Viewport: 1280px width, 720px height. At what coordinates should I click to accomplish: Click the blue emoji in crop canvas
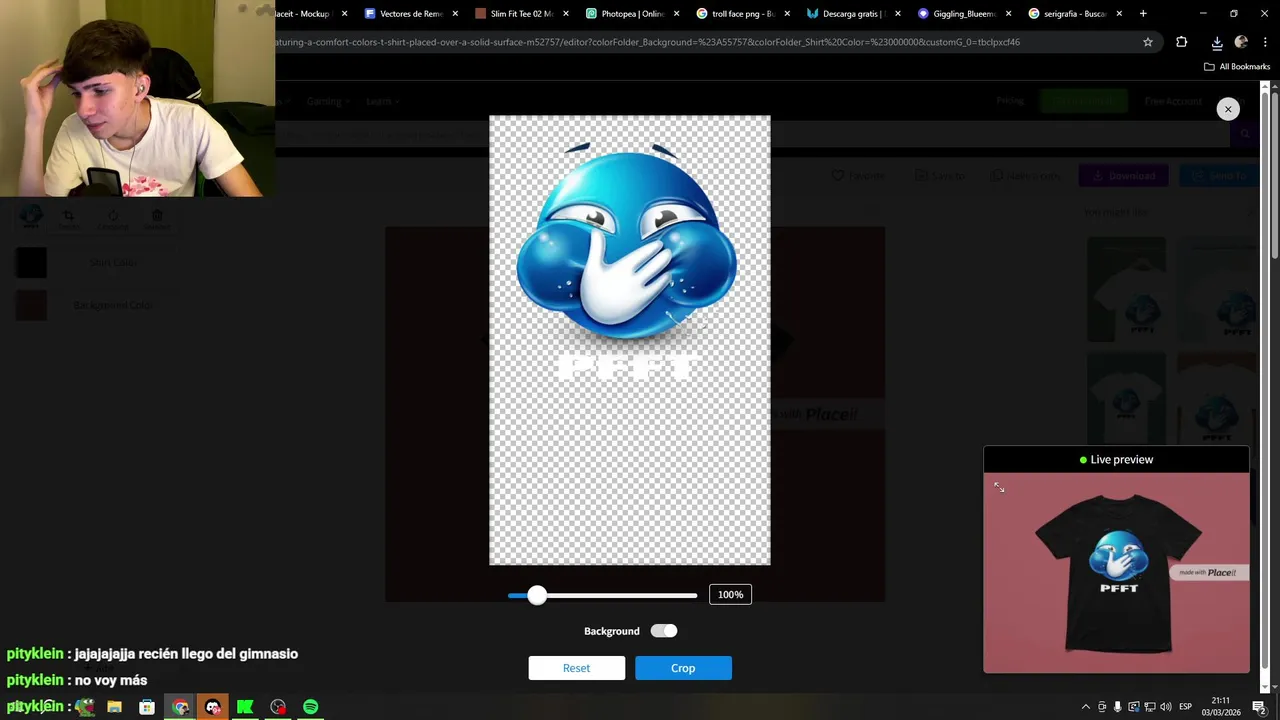pos(627,245)
